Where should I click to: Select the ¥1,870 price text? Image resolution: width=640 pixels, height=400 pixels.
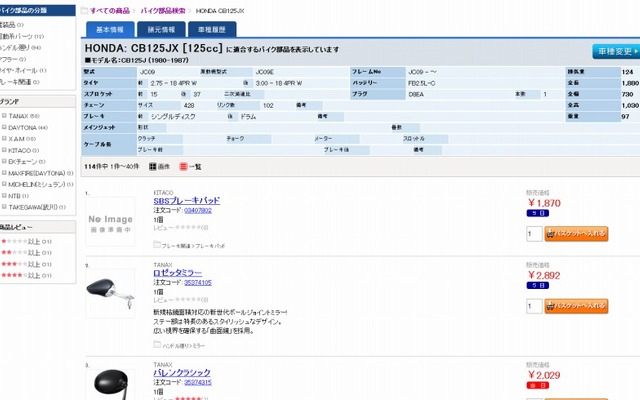pos(544,203)
